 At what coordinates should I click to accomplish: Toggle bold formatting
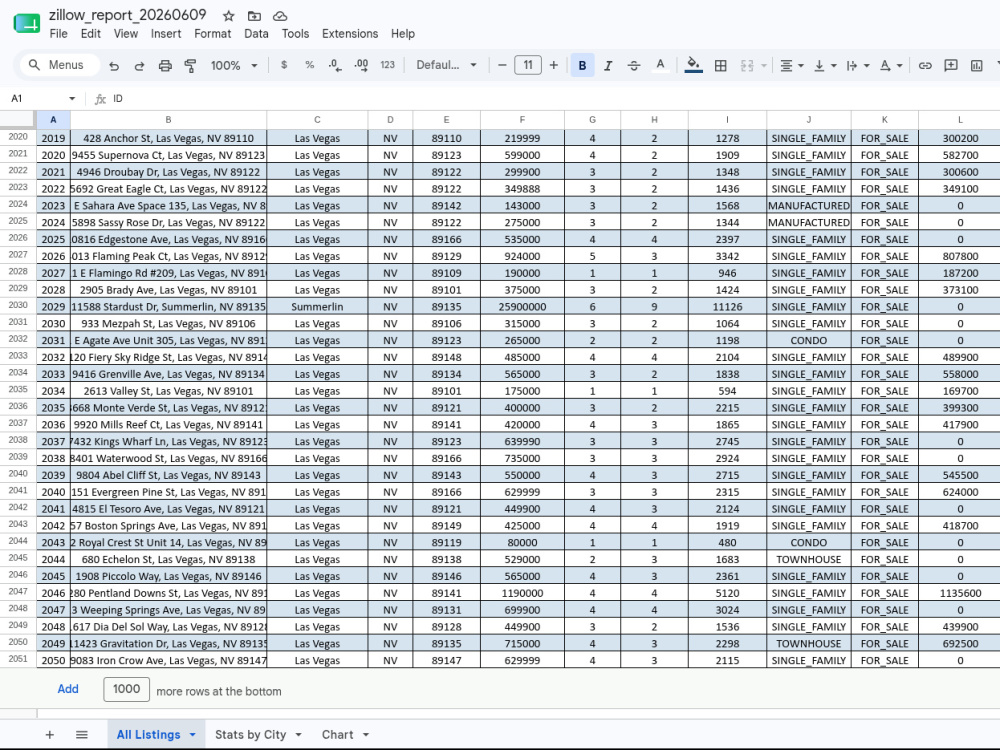582,65
